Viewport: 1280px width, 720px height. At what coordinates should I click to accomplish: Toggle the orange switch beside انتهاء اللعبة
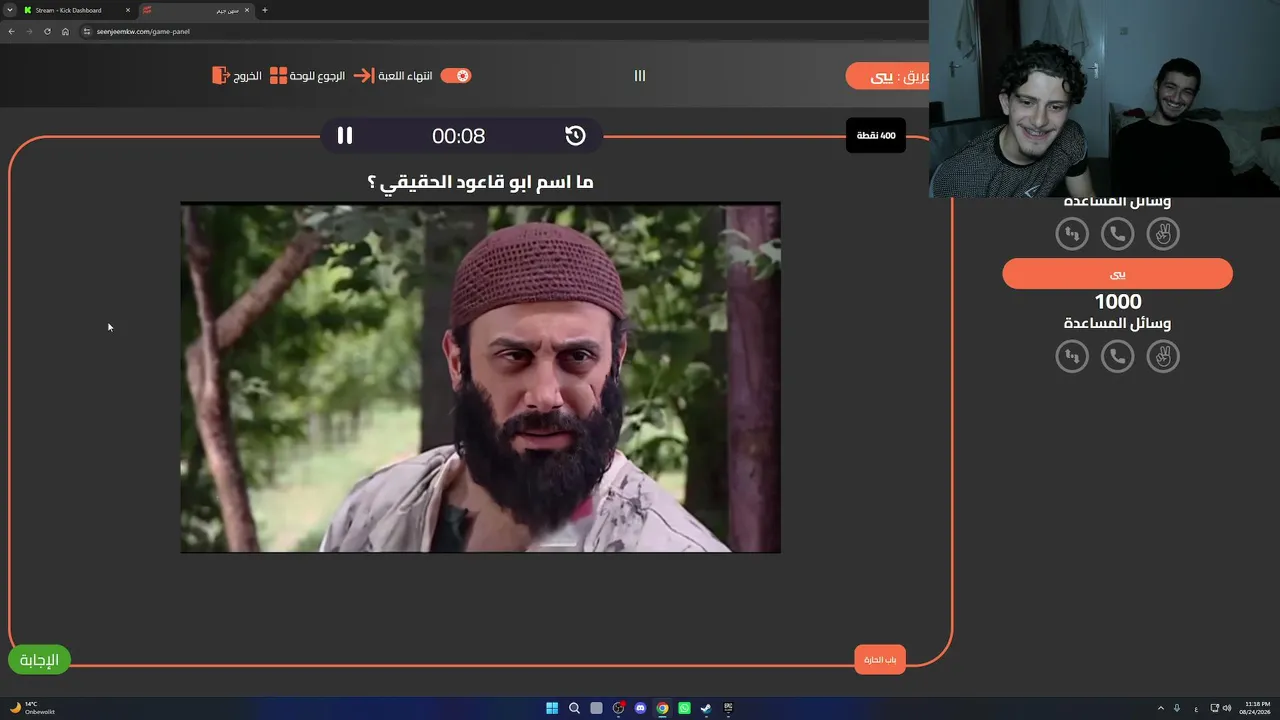(456, 76)
